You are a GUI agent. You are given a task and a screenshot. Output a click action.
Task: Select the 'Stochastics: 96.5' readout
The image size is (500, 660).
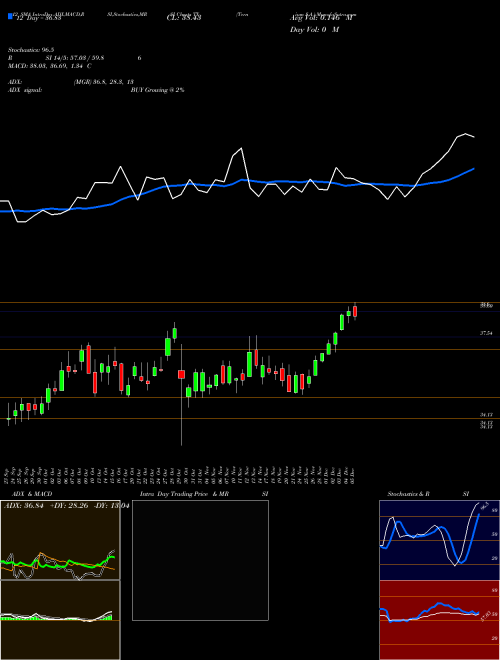pos(31,50)
